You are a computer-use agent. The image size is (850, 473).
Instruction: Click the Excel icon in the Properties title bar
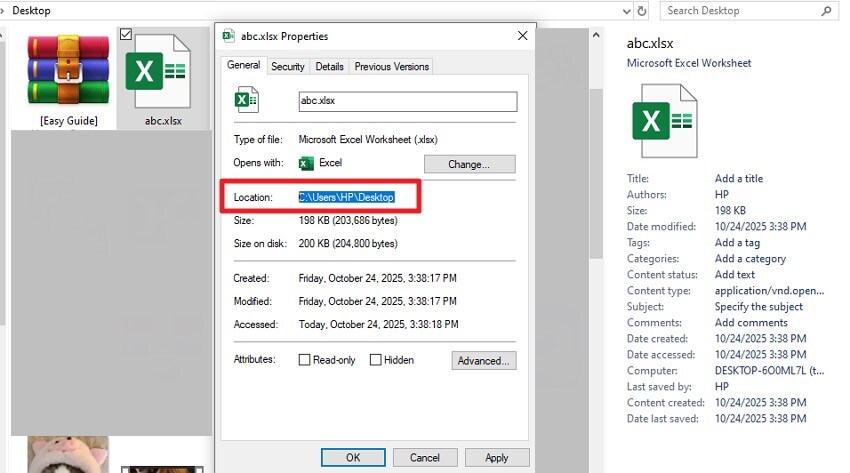[229, 36]
